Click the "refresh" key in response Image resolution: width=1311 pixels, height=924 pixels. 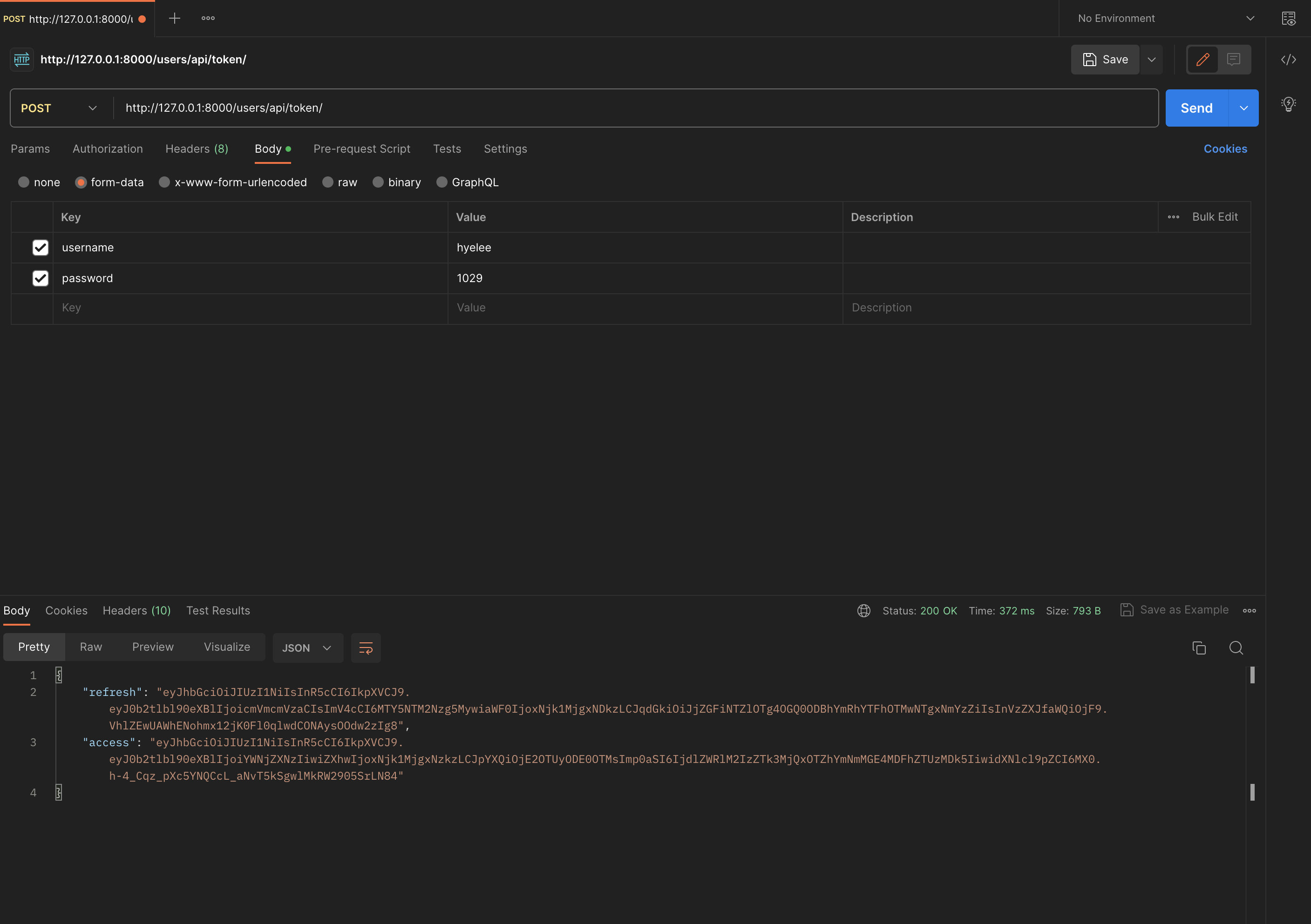click(112, 692)
